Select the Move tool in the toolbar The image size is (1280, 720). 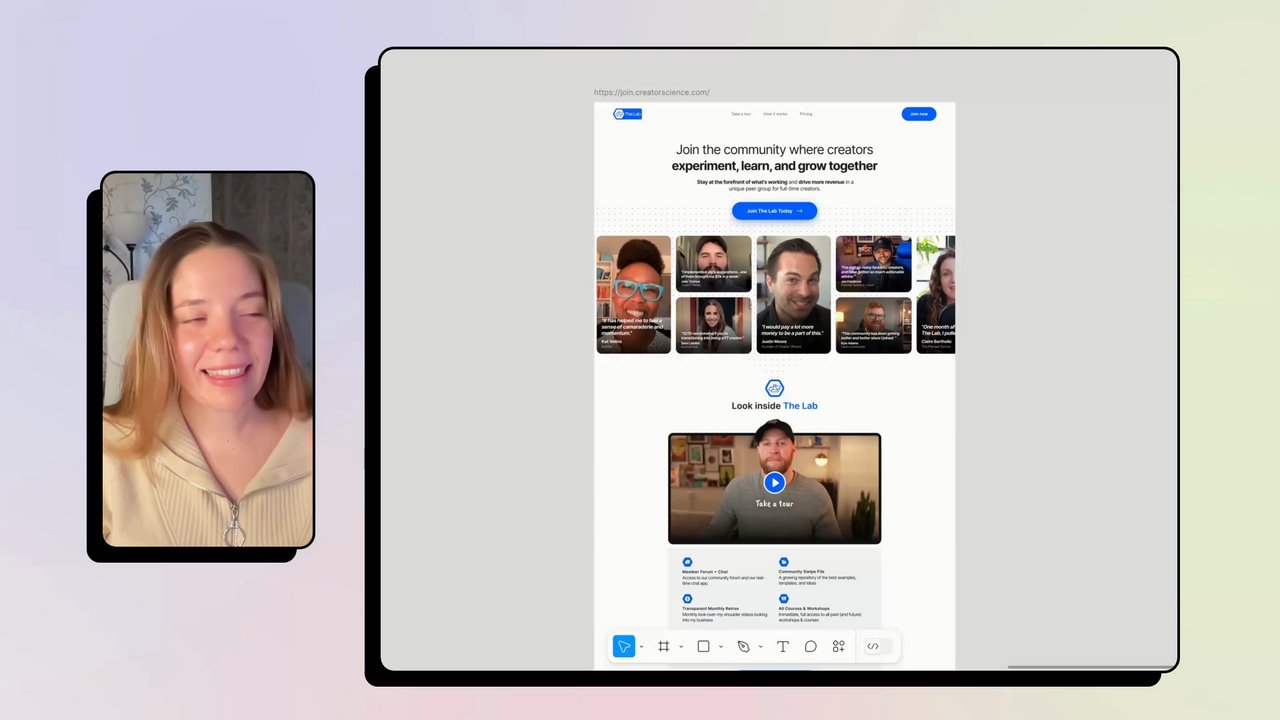tap(624, 647)
